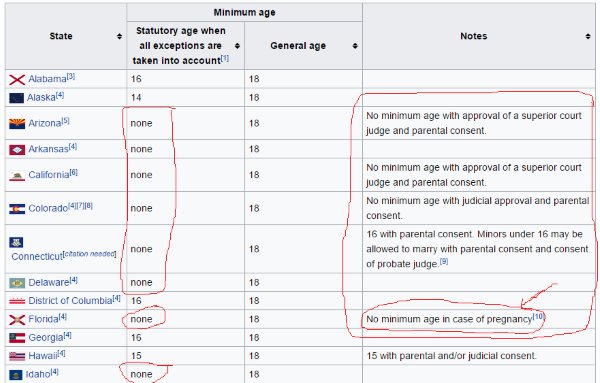600x383 pixels.
Task: Open the Delaware link
Action: [49, 283]
